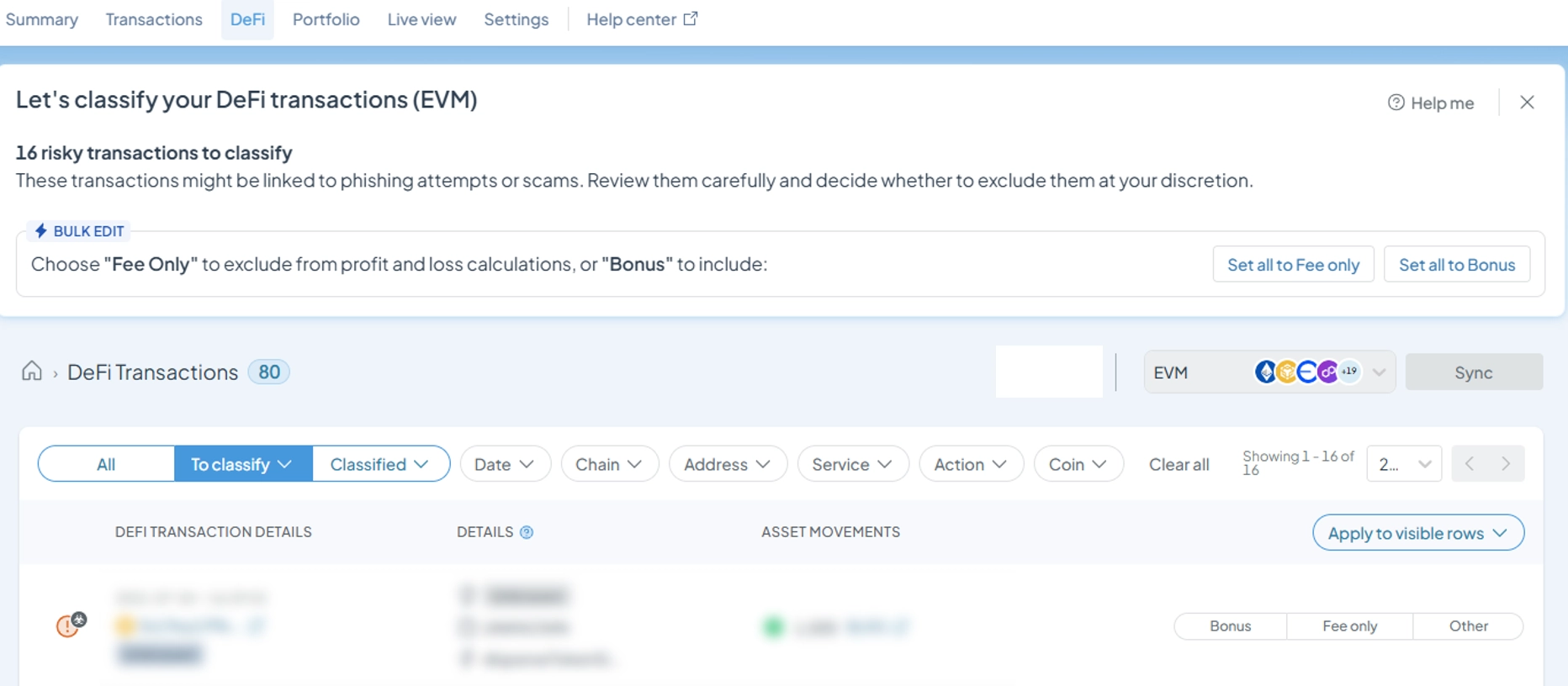
Task: Click the Help me question icon
Action: pyautogui.click(x=1396, y=103)
